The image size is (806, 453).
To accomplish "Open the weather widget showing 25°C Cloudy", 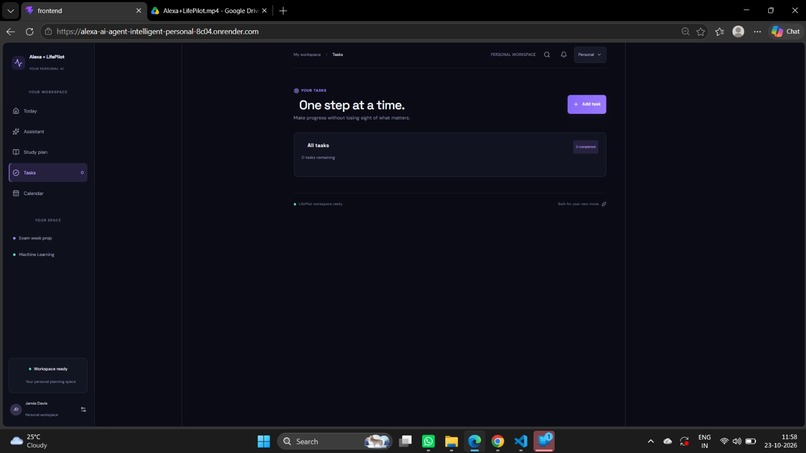I will pyautogui.click(x=29, y=441).
